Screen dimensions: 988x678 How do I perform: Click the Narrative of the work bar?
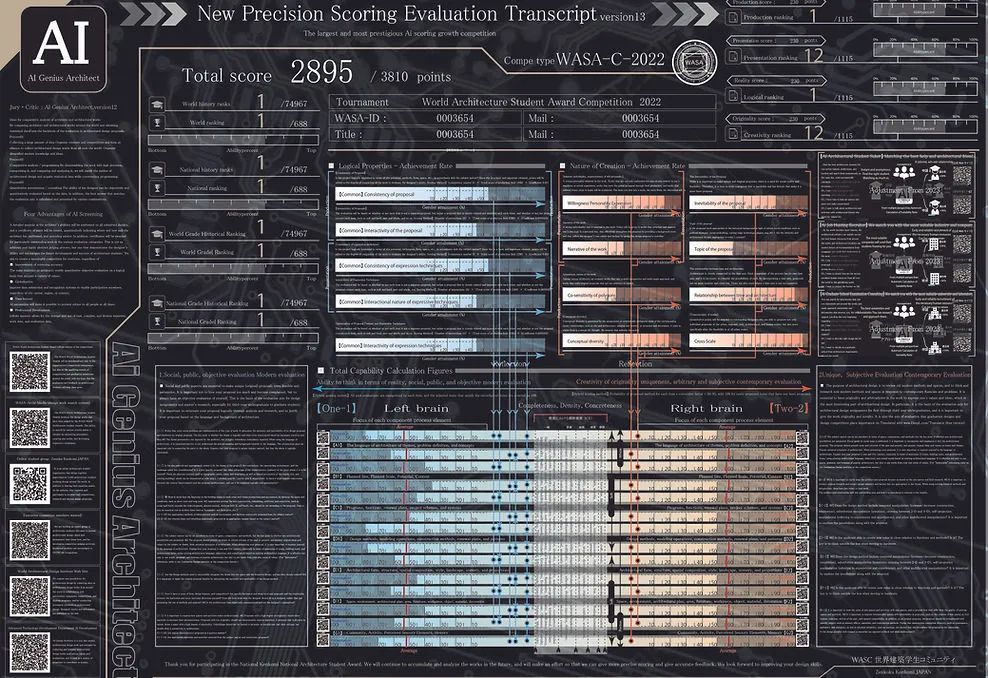click(621, 249)
